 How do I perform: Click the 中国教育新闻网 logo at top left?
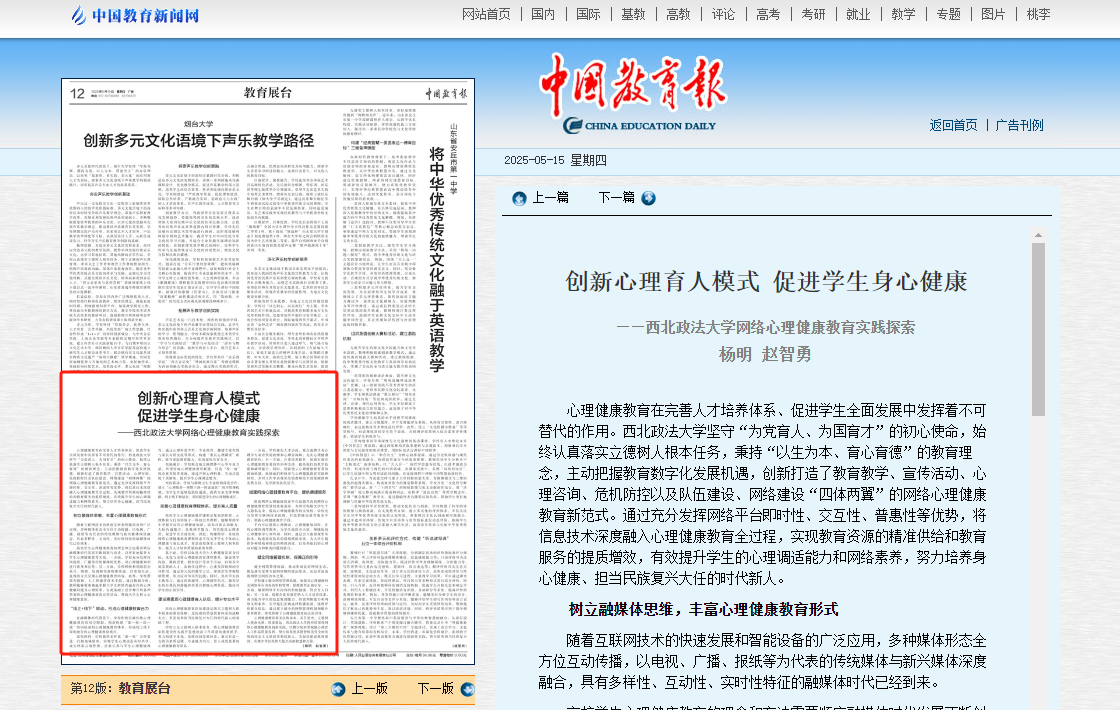(135, 15)
